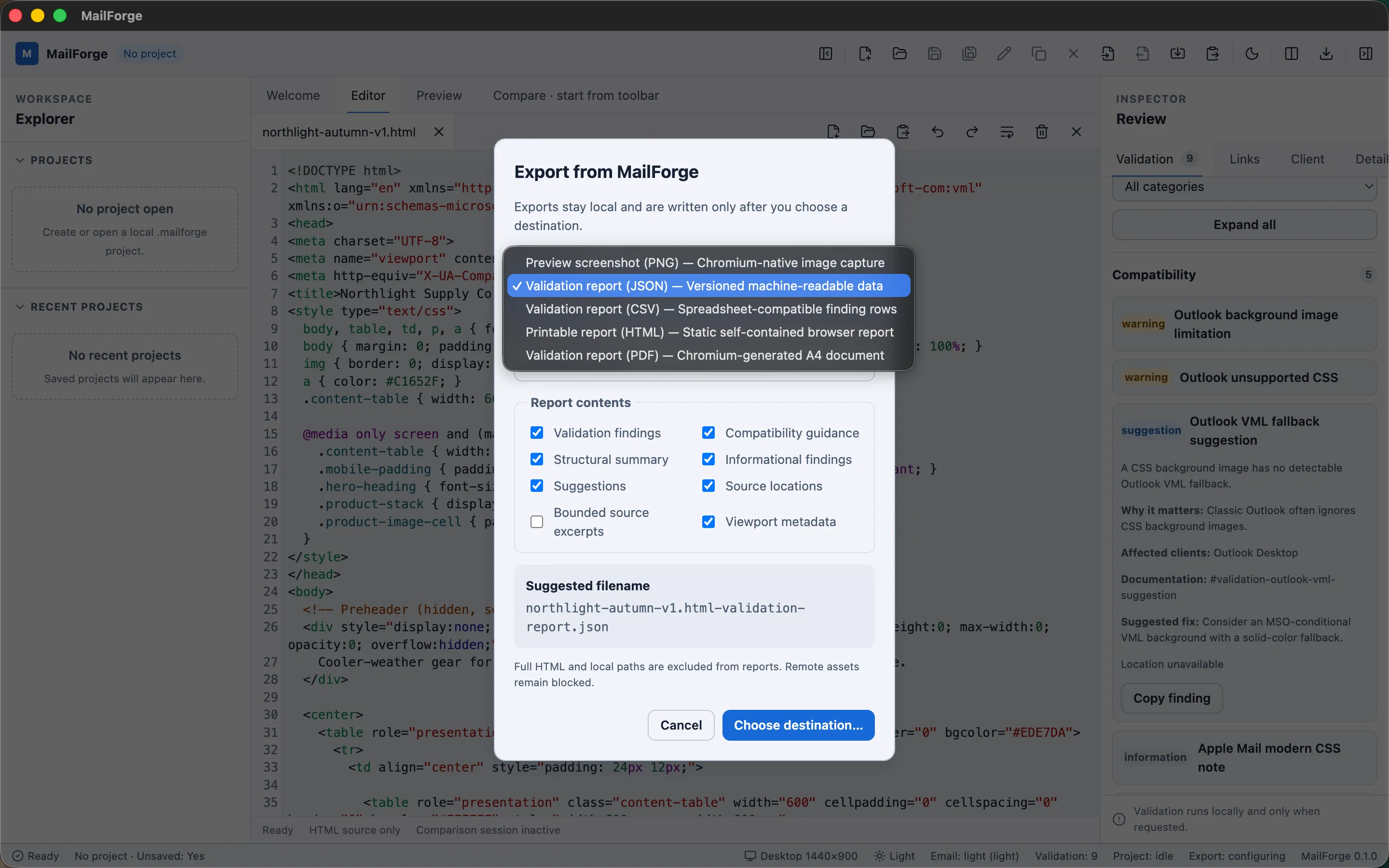The image size is (1389, 868).
Task: Toggle Source locations checkbox
Action: coord(708,486)
